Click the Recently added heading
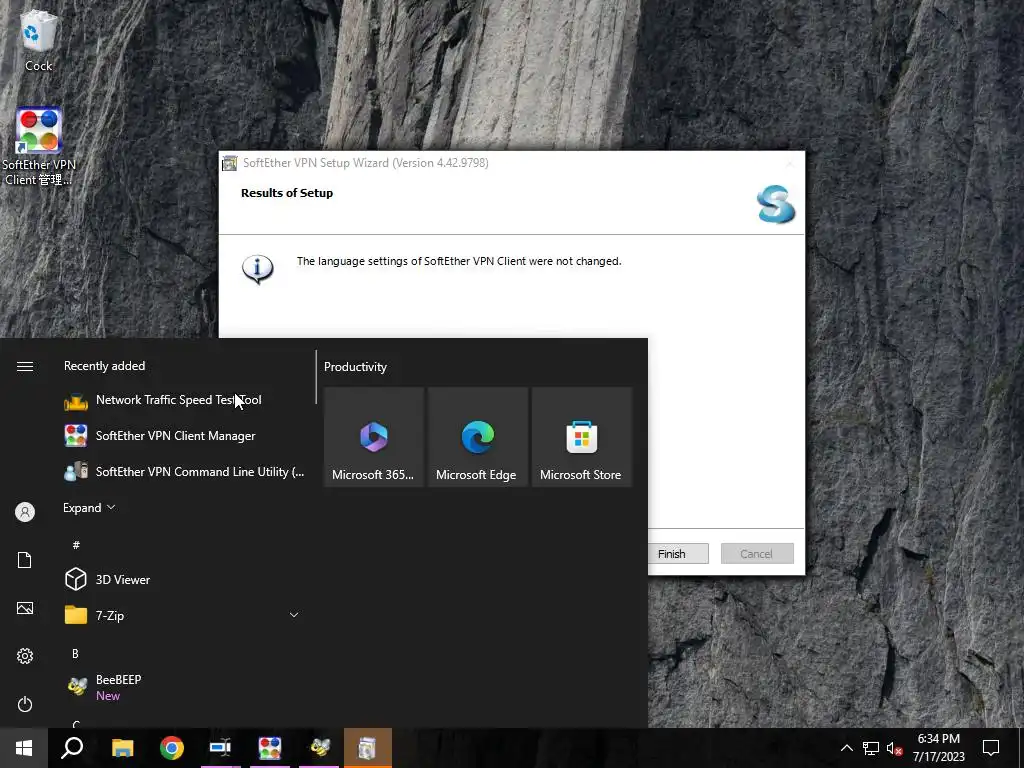Screen dimensions: 1024x768 [104, 366]
